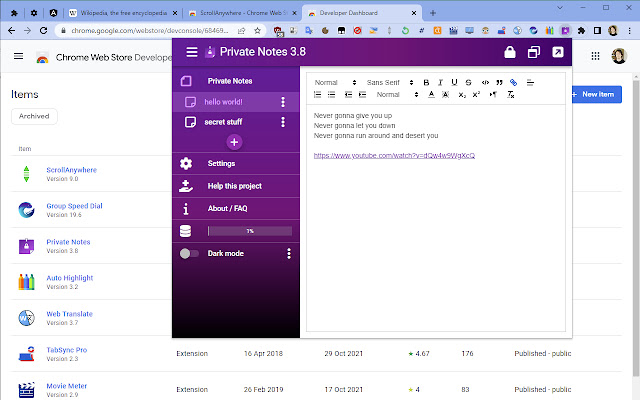The height and width of the screenshot is (400, 640).
Task: Toggle strikethrough formatting in note editor
Action: 469,82
